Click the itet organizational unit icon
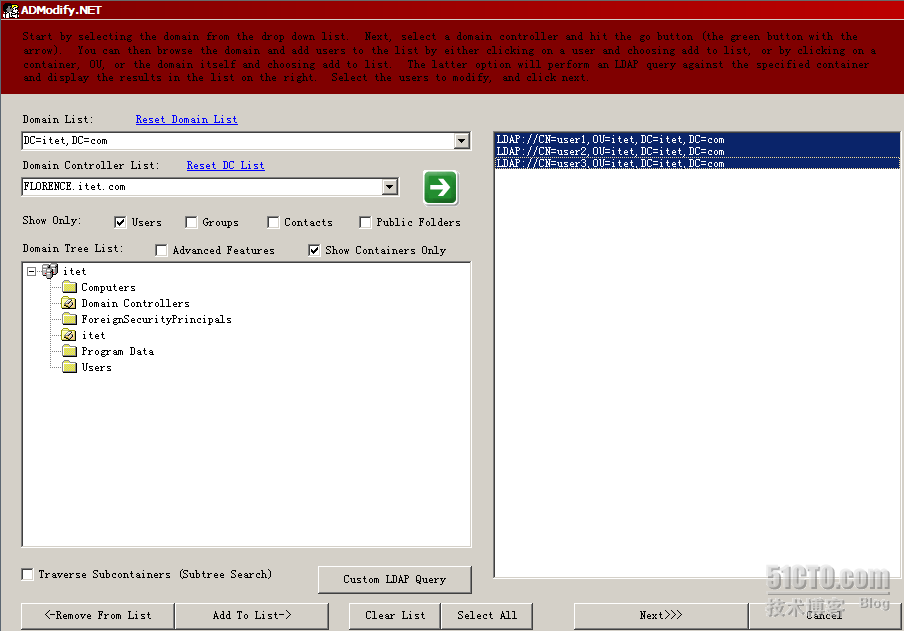 (x=69, y=335)
